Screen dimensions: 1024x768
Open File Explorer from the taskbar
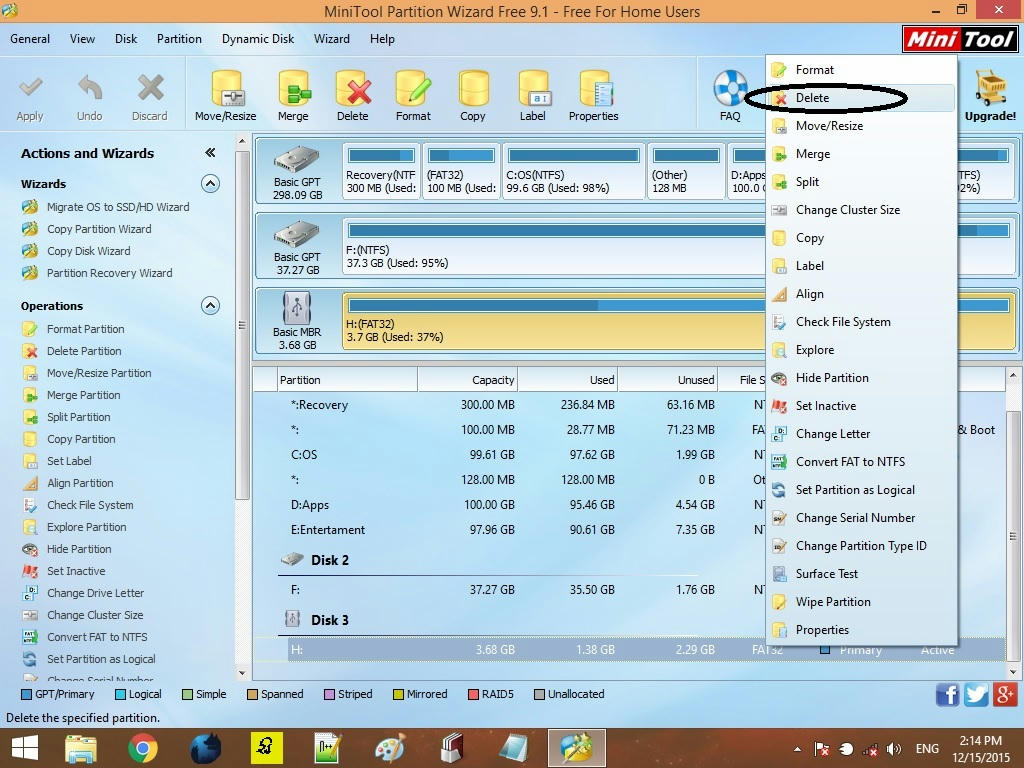click(x=81, y=748)
